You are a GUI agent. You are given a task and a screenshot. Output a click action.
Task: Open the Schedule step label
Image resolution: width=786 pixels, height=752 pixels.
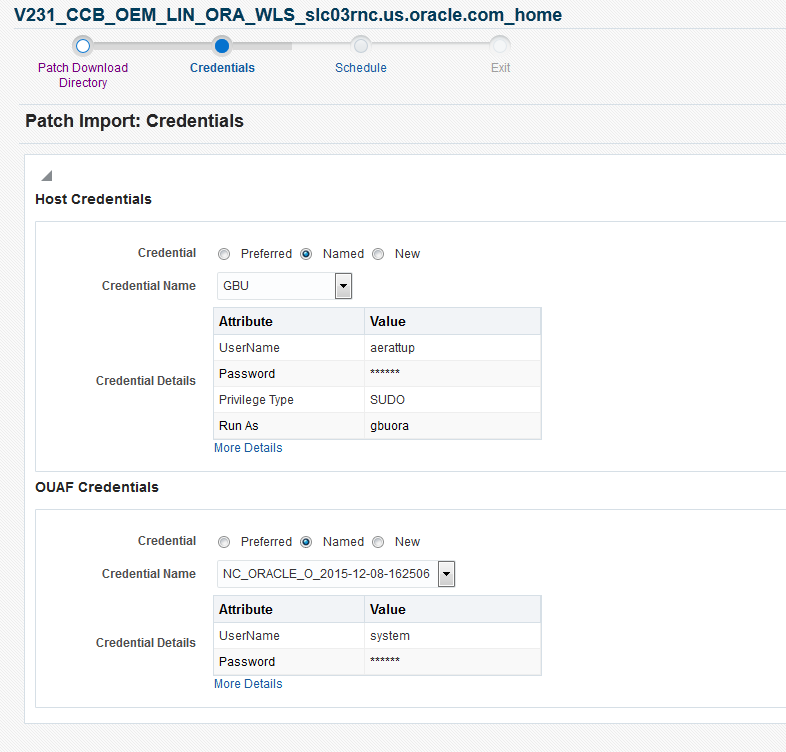[361, 68]
